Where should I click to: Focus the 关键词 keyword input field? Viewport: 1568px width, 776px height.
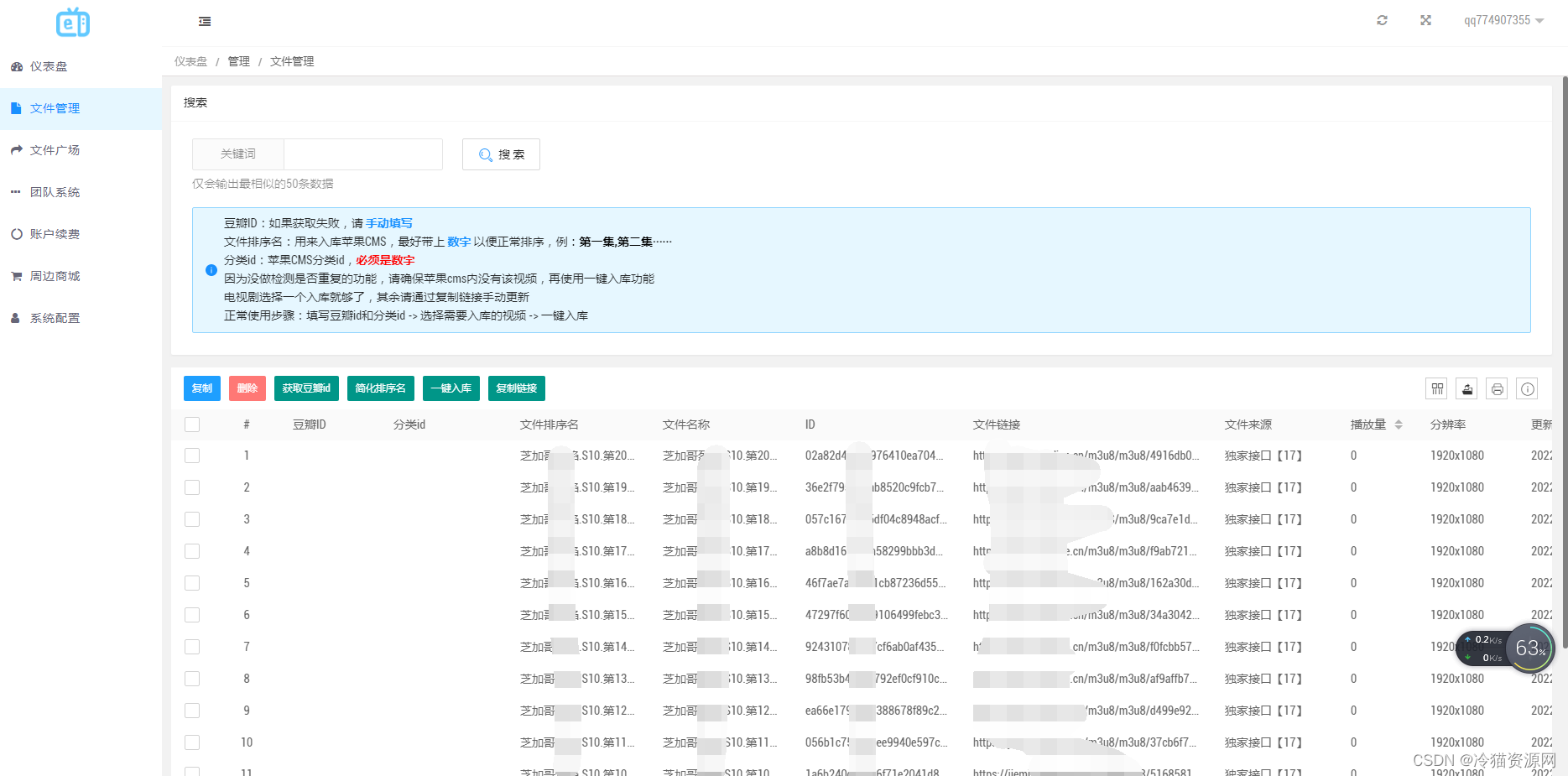(362, 154)
